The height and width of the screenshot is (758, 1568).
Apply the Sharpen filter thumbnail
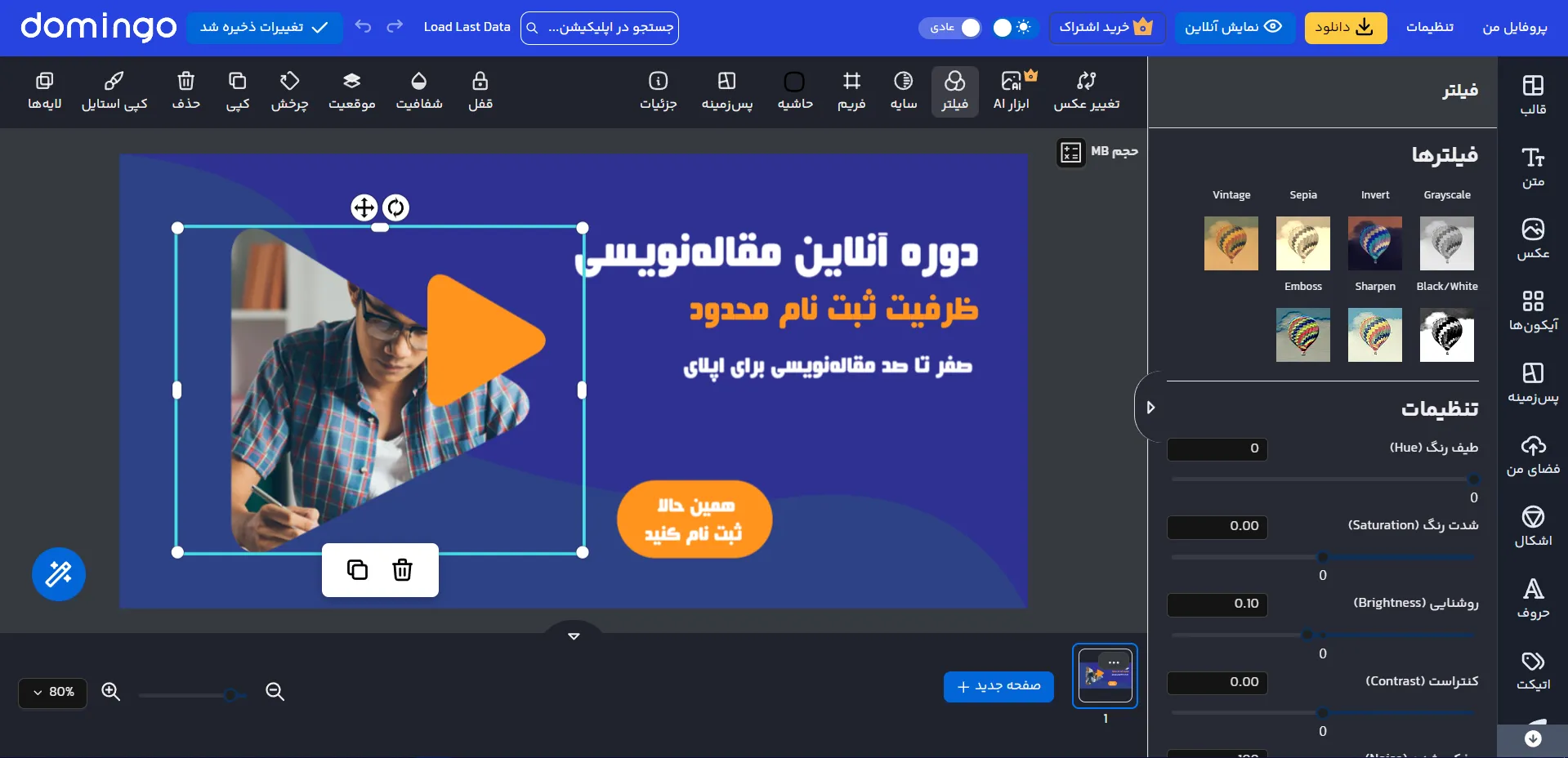(1375, 335)
